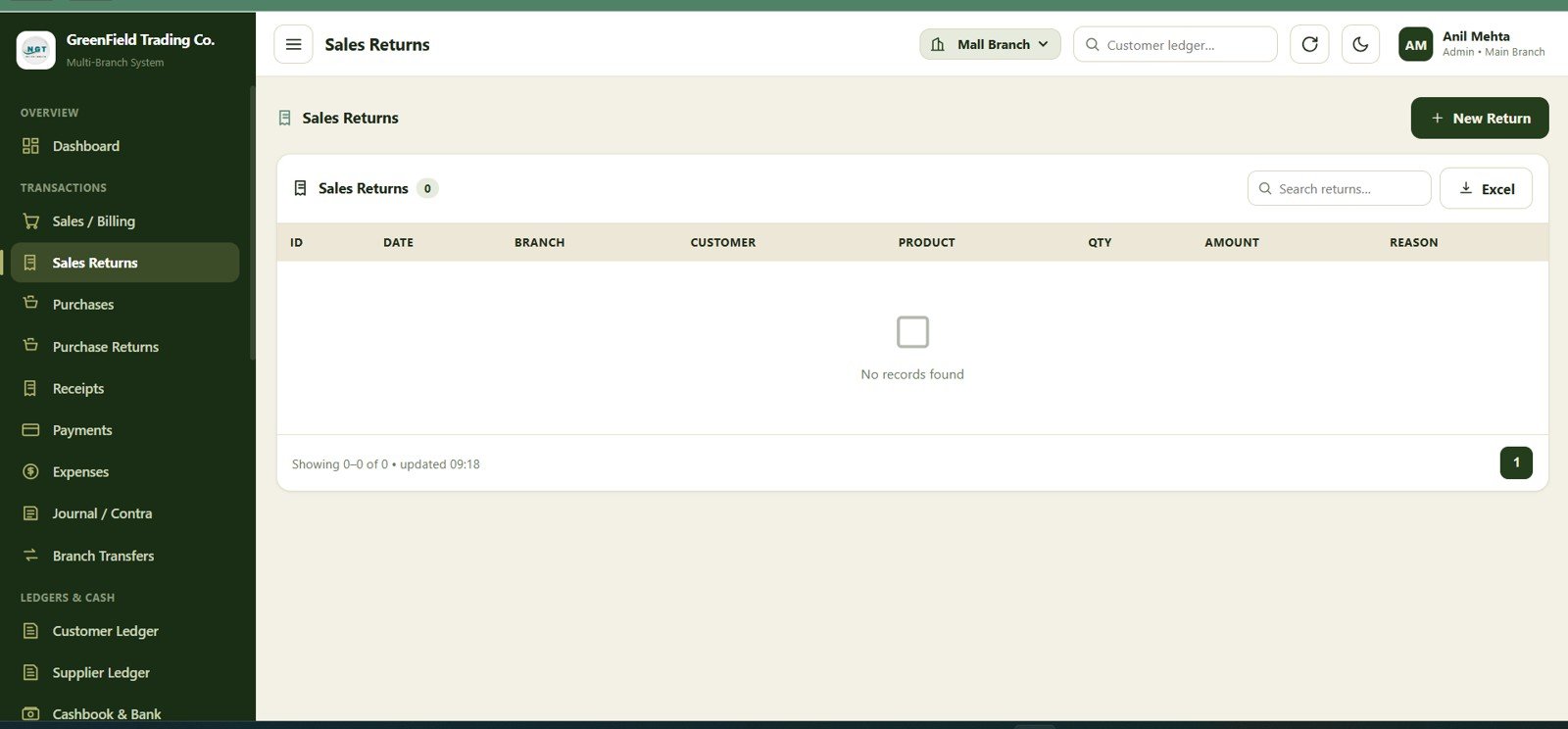Sort by the CUSTOMER column header
1568x729 pixels.
tap(723, 242)
